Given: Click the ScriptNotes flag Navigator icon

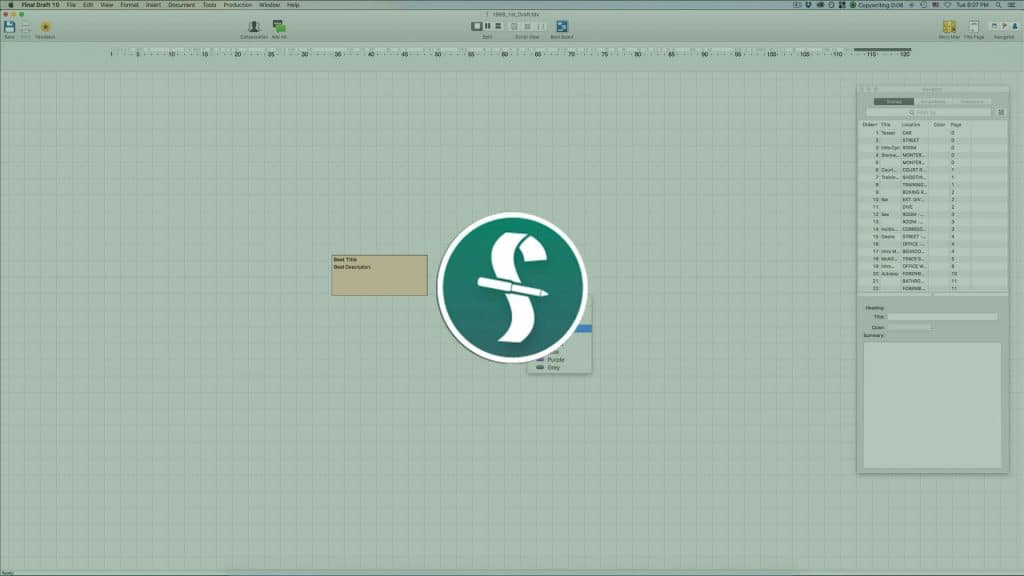Looking at the screenshot, I should click(1004, 27).
